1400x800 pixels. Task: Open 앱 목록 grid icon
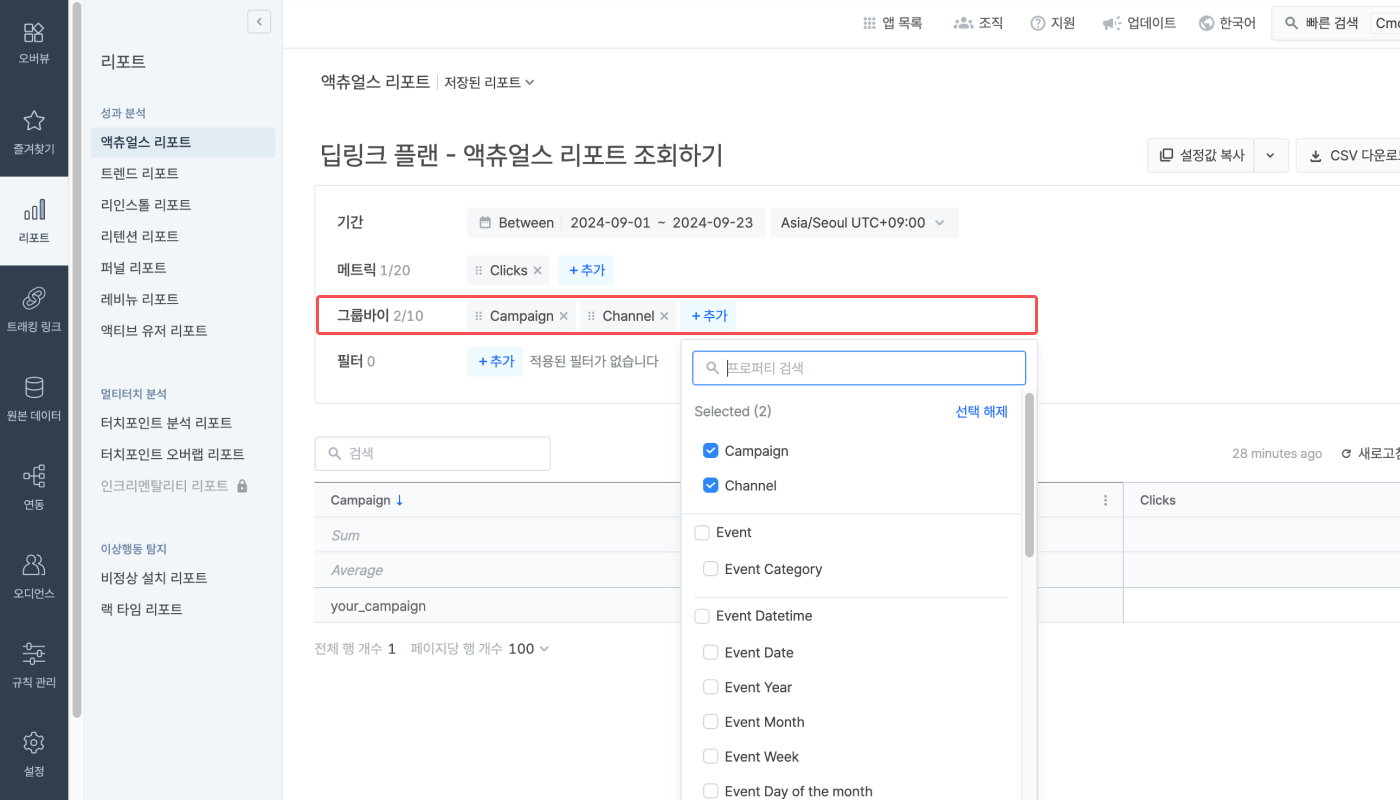(x=869, y=23)
